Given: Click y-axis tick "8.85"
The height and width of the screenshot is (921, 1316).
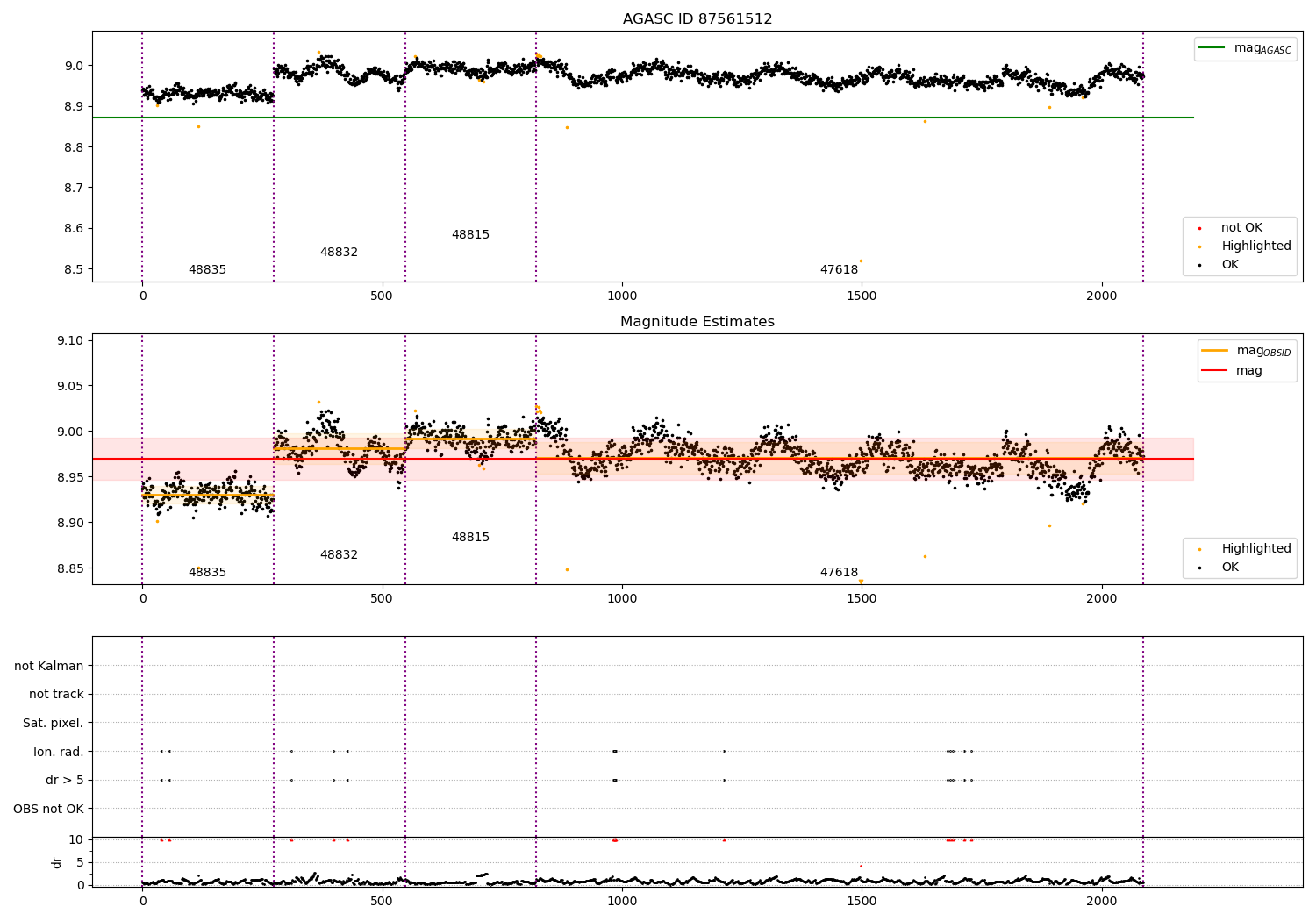Looking at the screenshot, I should click(70, 569).
